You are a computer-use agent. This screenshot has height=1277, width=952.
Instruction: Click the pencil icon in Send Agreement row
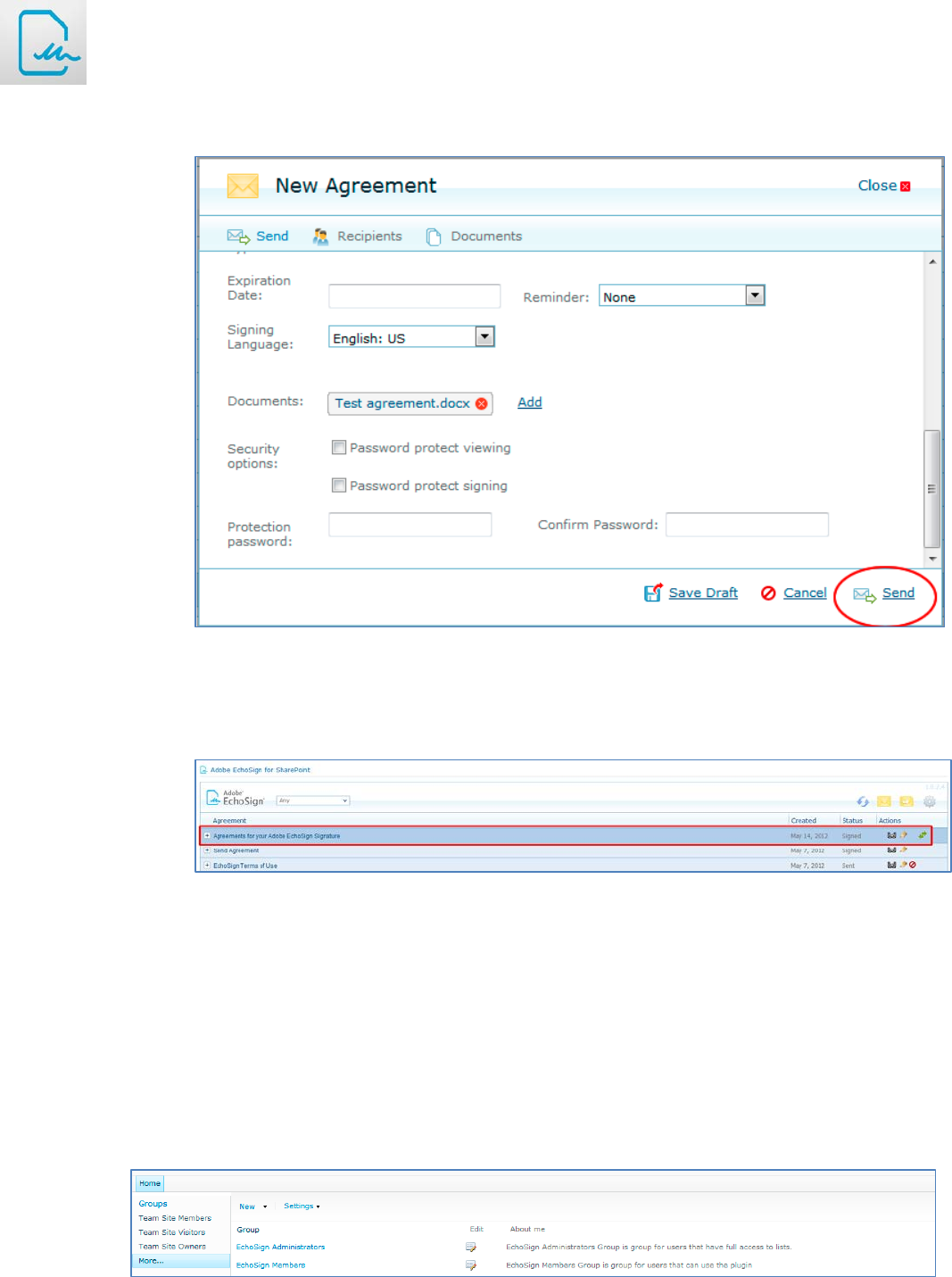point(903,850)
